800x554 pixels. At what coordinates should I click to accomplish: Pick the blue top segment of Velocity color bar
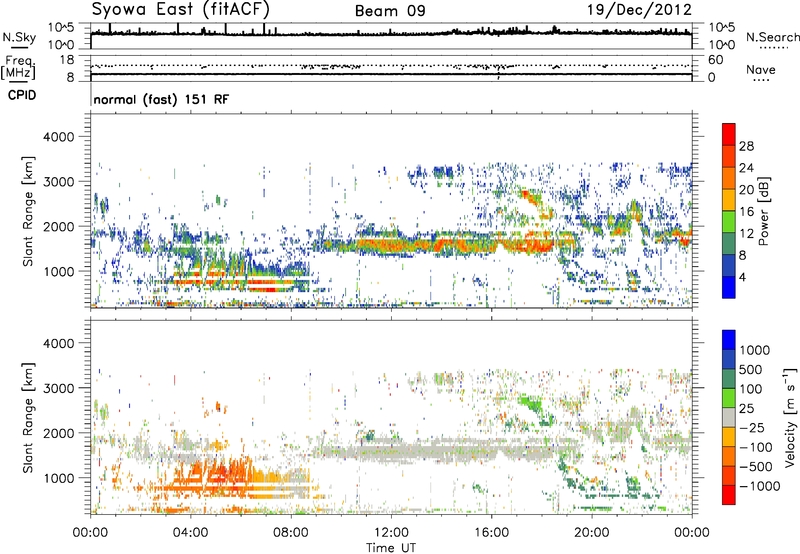tap(729, 340)
